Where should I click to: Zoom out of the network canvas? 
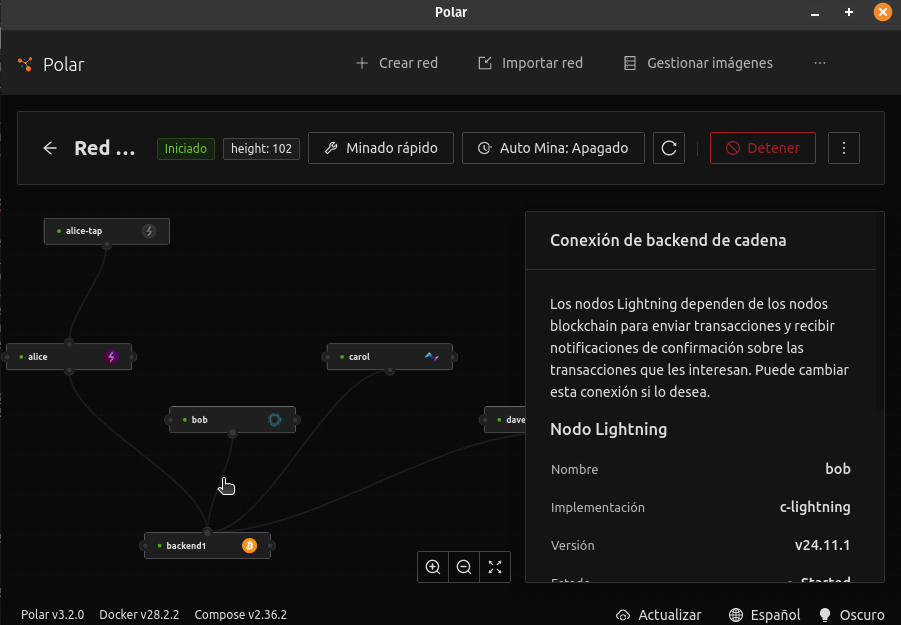[x=464, y=567]
